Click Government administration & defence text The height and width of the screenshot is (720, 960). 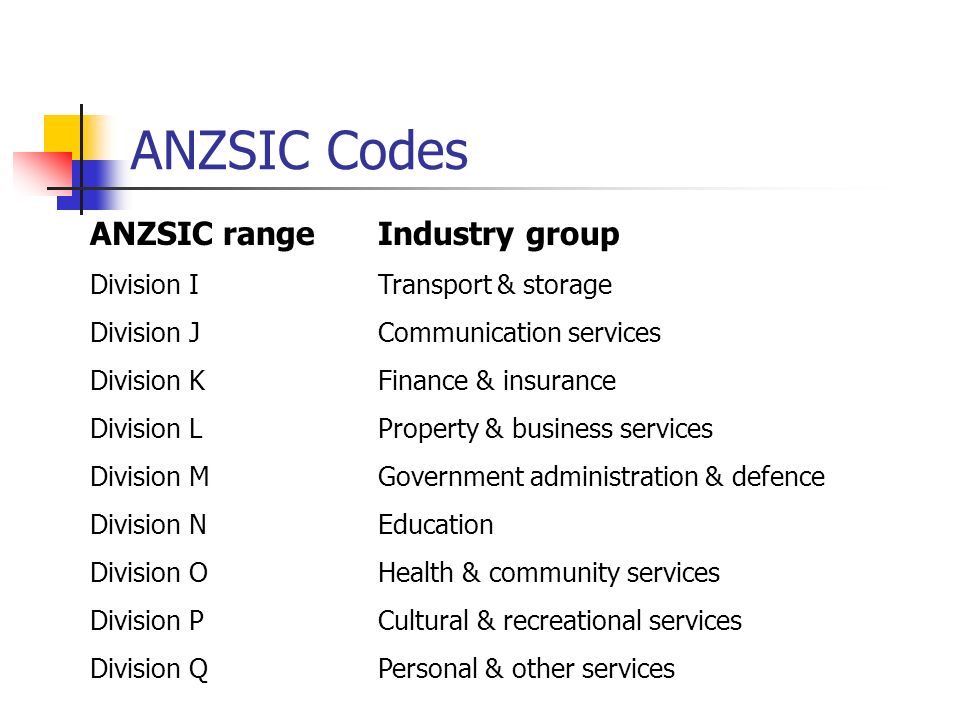601,477
